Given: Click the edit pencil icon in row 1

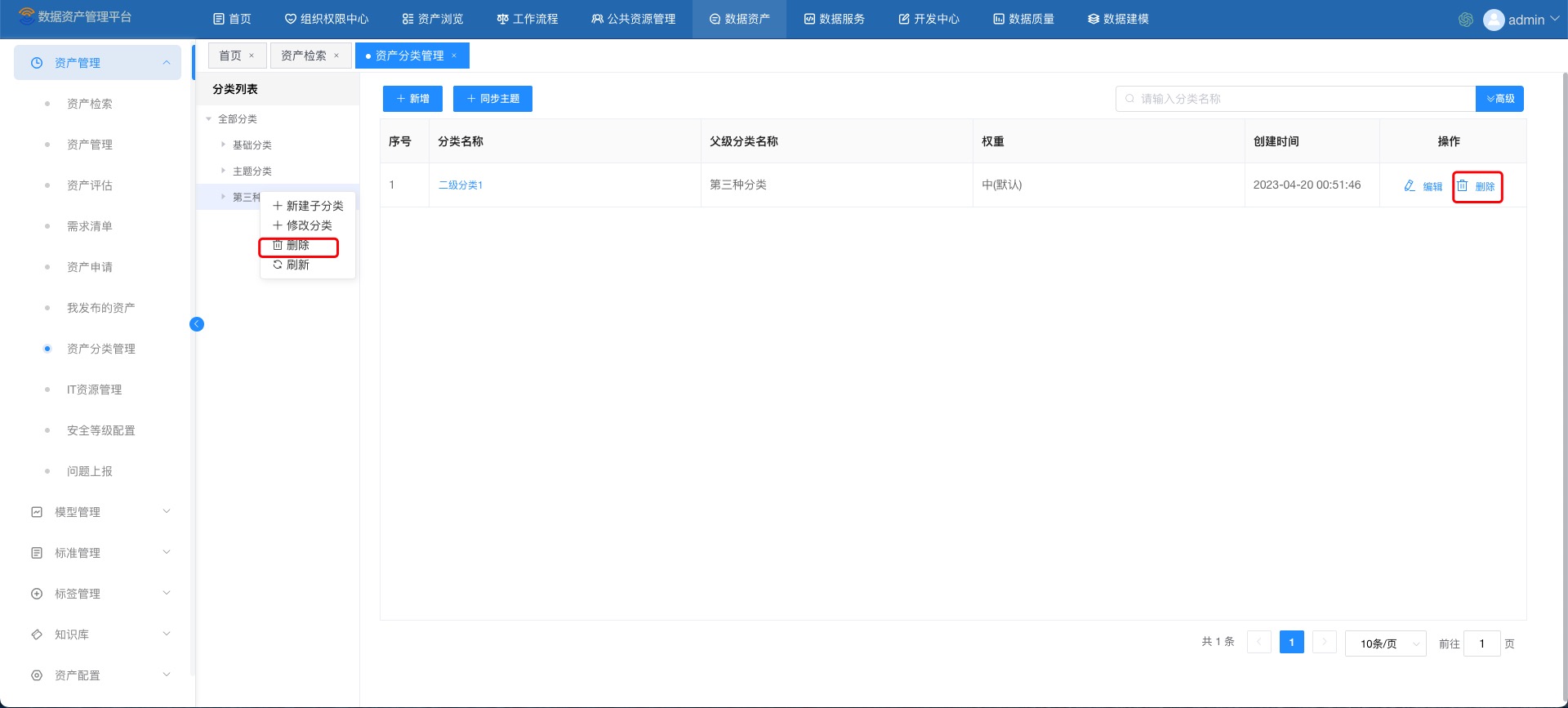Looking at the screenshot, I should tap(1410, 186).
